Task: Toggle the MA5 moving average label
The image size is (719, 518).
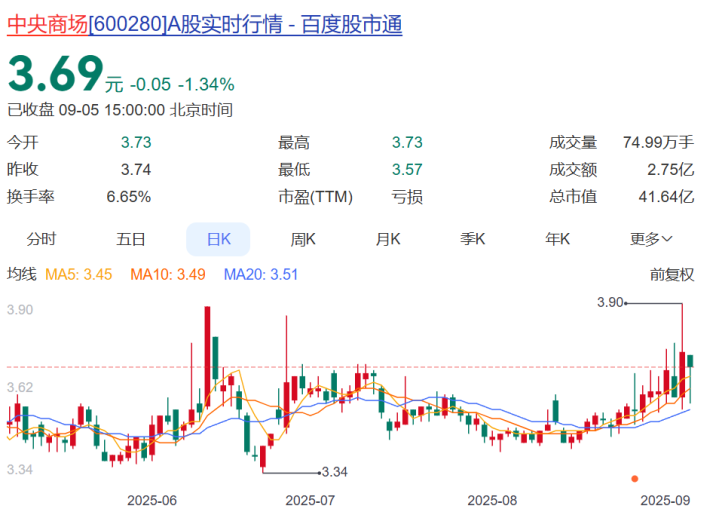Action: pos(78,275)
